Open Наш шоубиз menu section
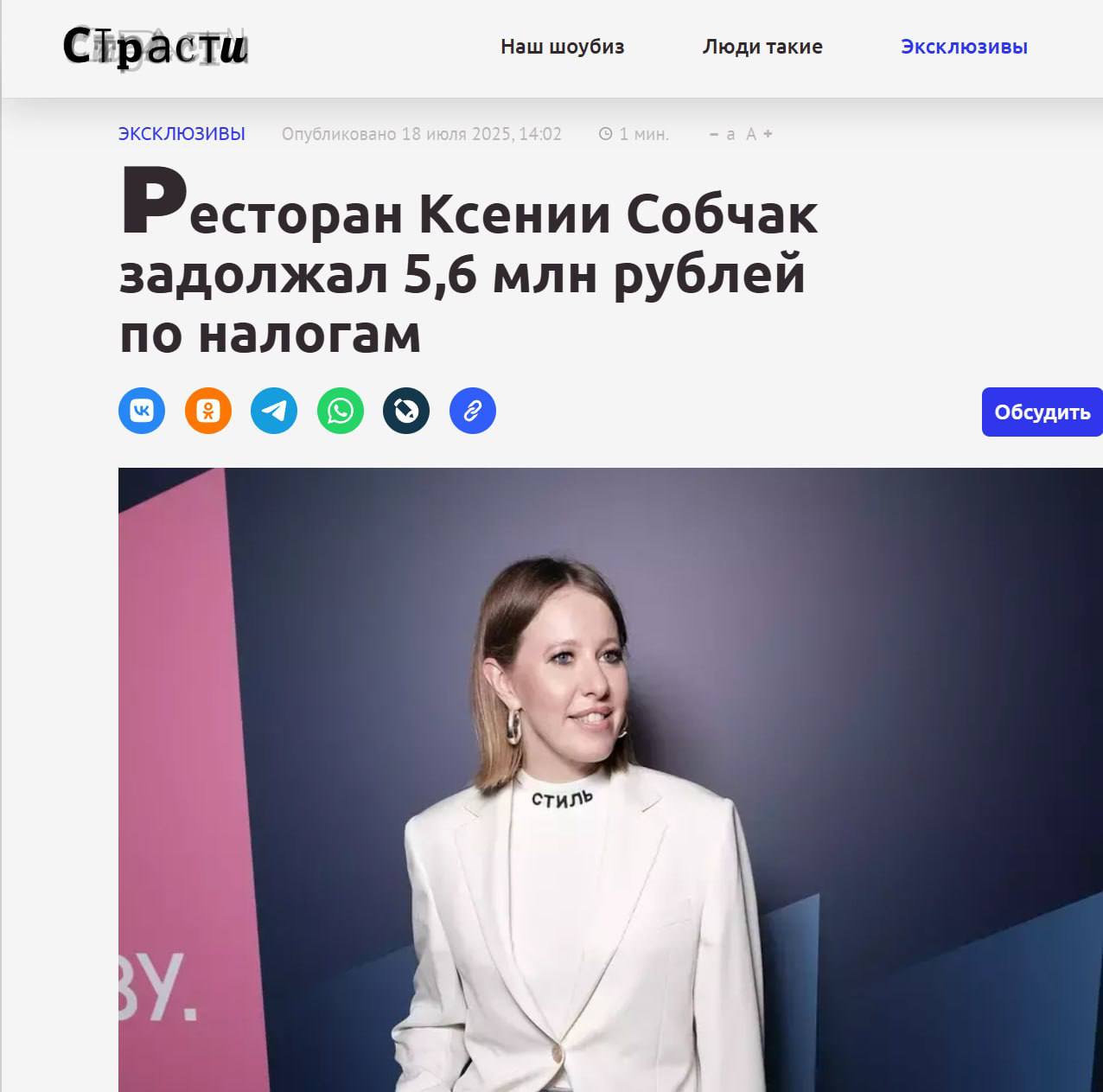 pyautogui.click(x=563, y=47)
